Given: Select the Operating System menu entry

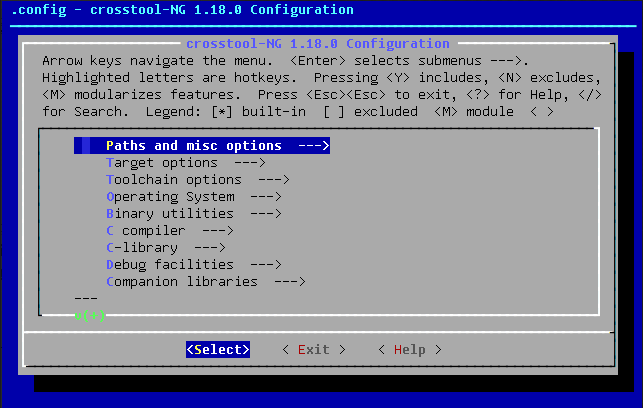Looking at the screenshot, I should (194, 197).
